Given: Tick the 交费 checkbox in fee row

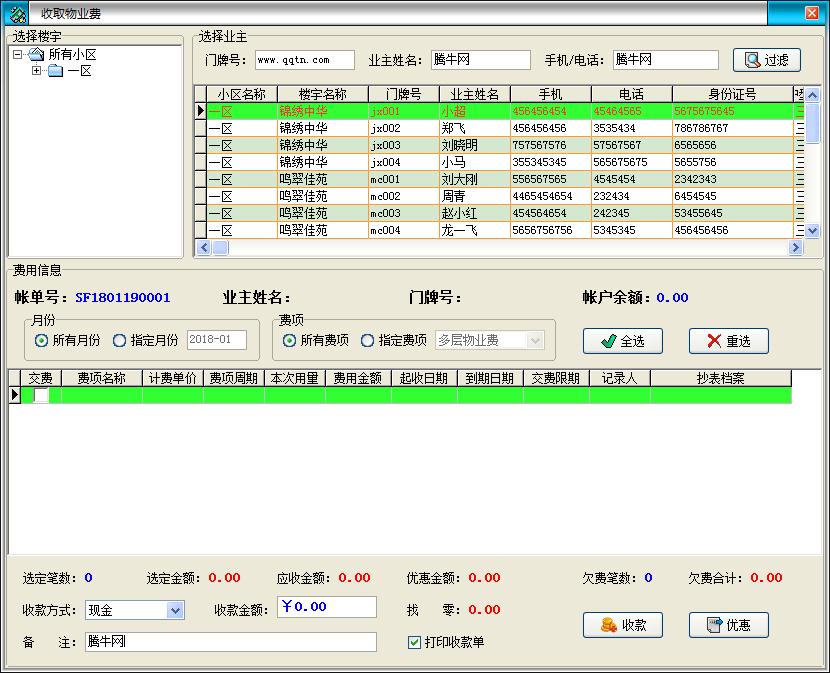Looking at the screenshot, I should click(x=41, y=395).
